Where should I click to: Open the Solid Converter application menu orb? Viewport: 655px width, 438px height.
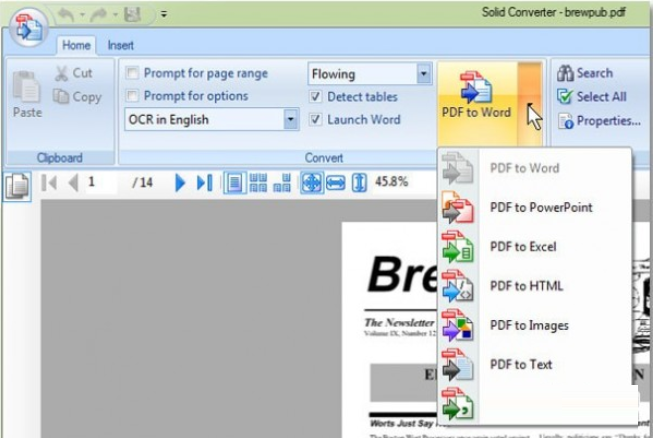coord(28,28)
